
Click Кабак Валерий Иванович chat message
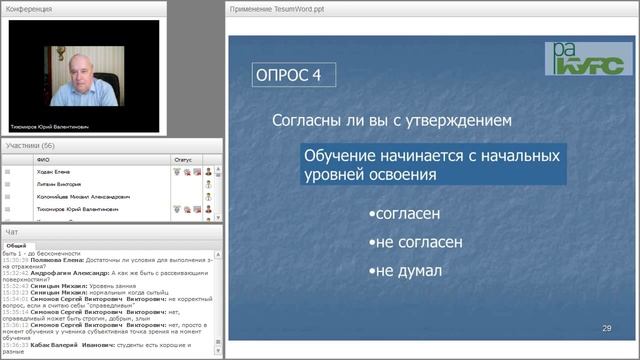pyautogui.click(x=97, y=348)
